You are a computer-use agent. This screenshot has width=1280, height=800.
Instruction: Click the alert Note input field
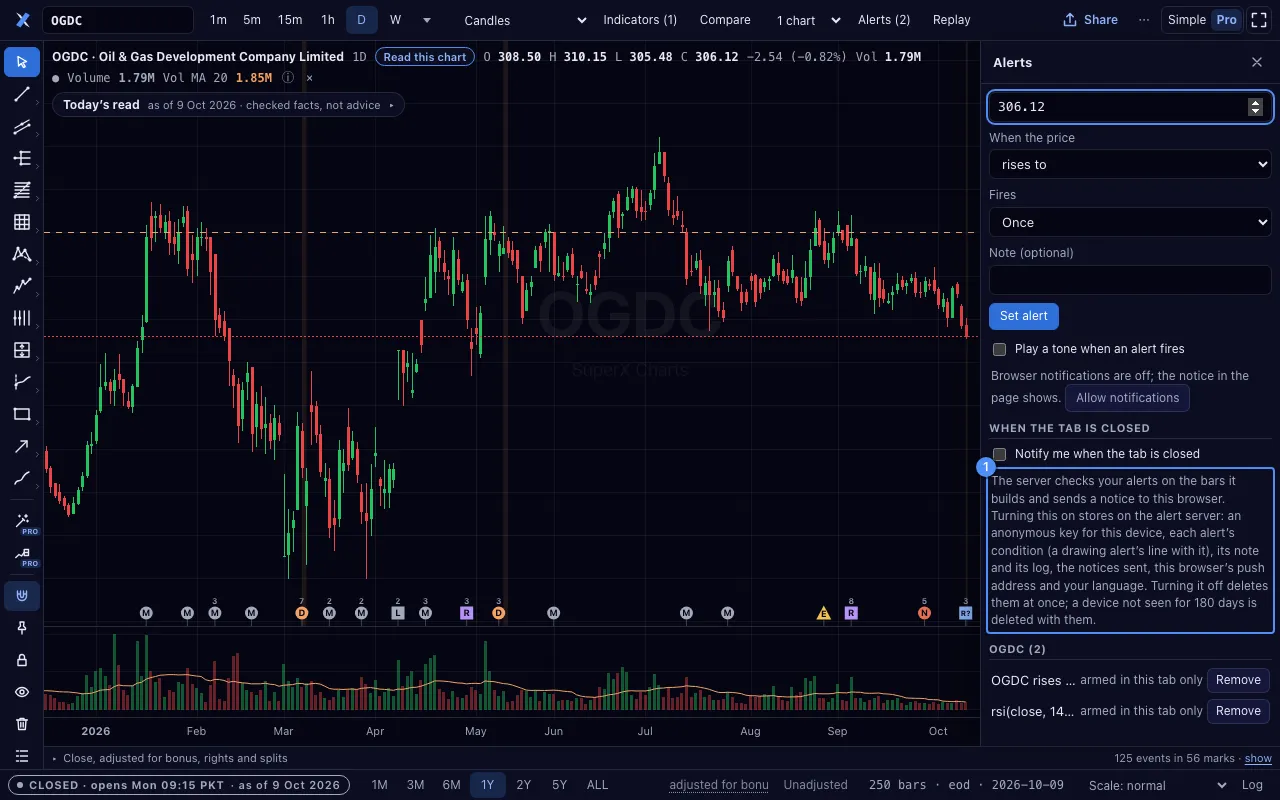[x=1130, y=280]
